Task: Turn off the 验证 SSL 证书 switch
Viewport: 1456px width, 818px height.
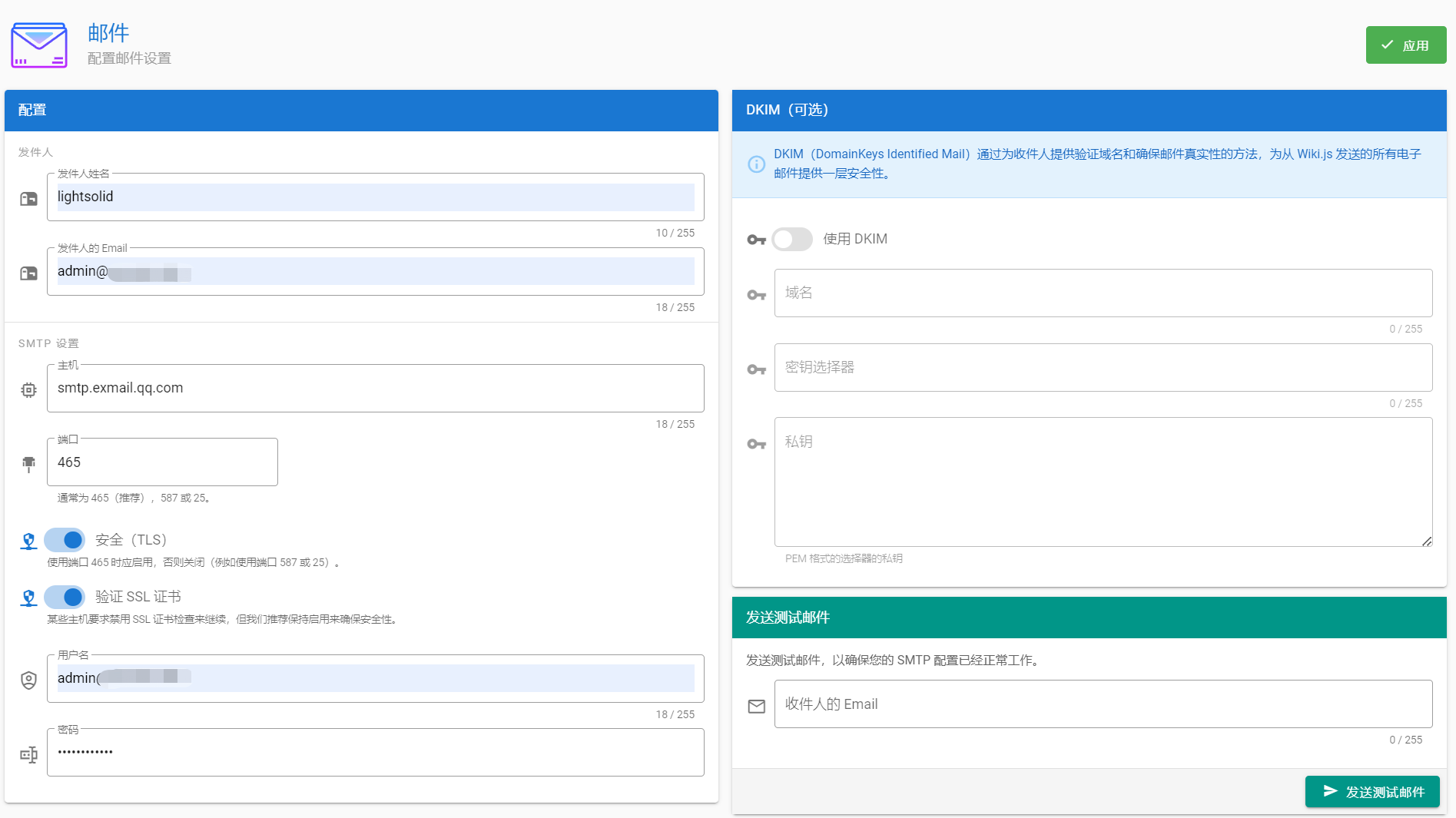Action: 65,597
